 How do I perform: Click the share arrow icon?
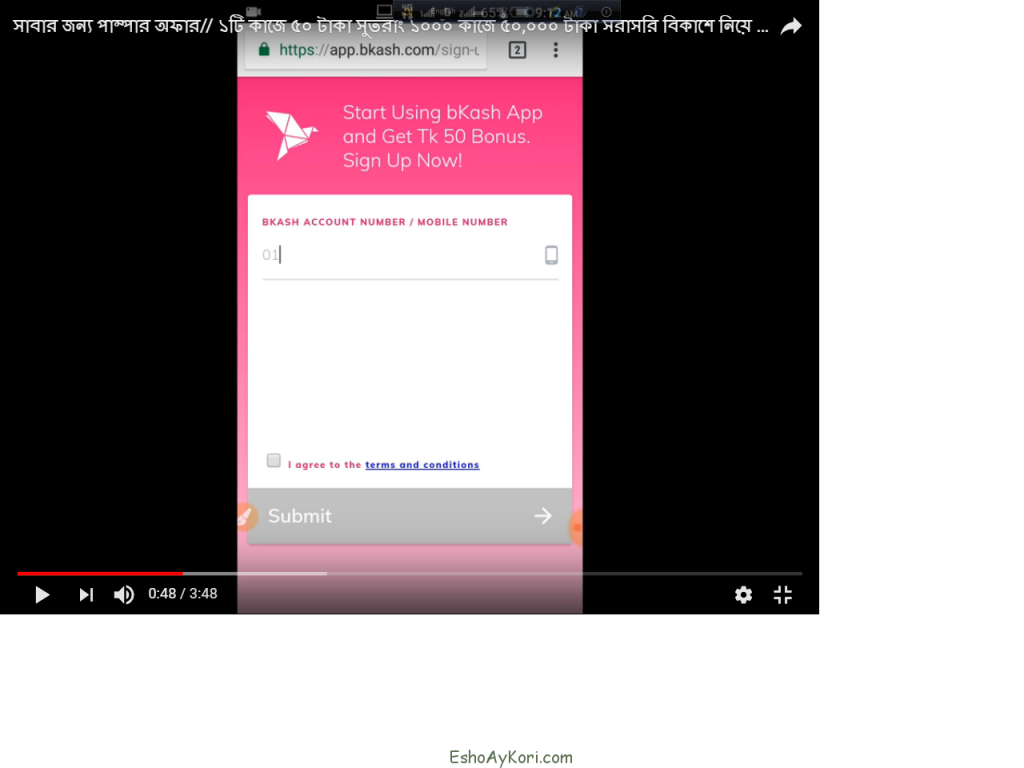click(791, 27)
